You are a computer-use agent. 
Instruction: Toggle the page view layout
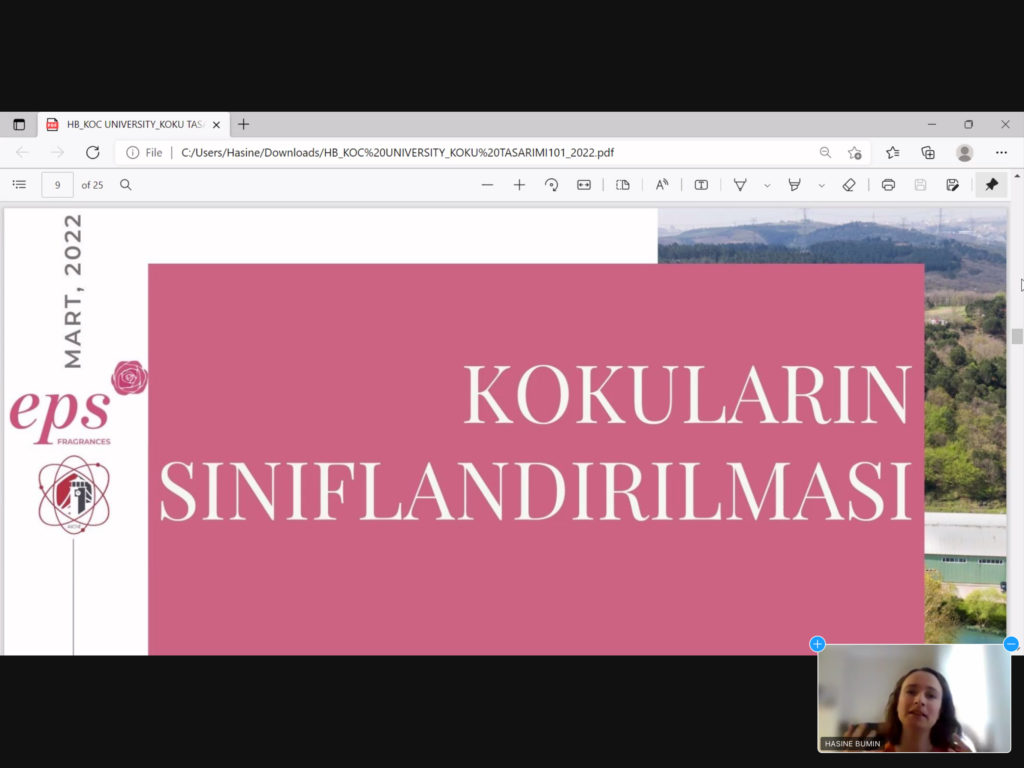(x=623, y=185)
